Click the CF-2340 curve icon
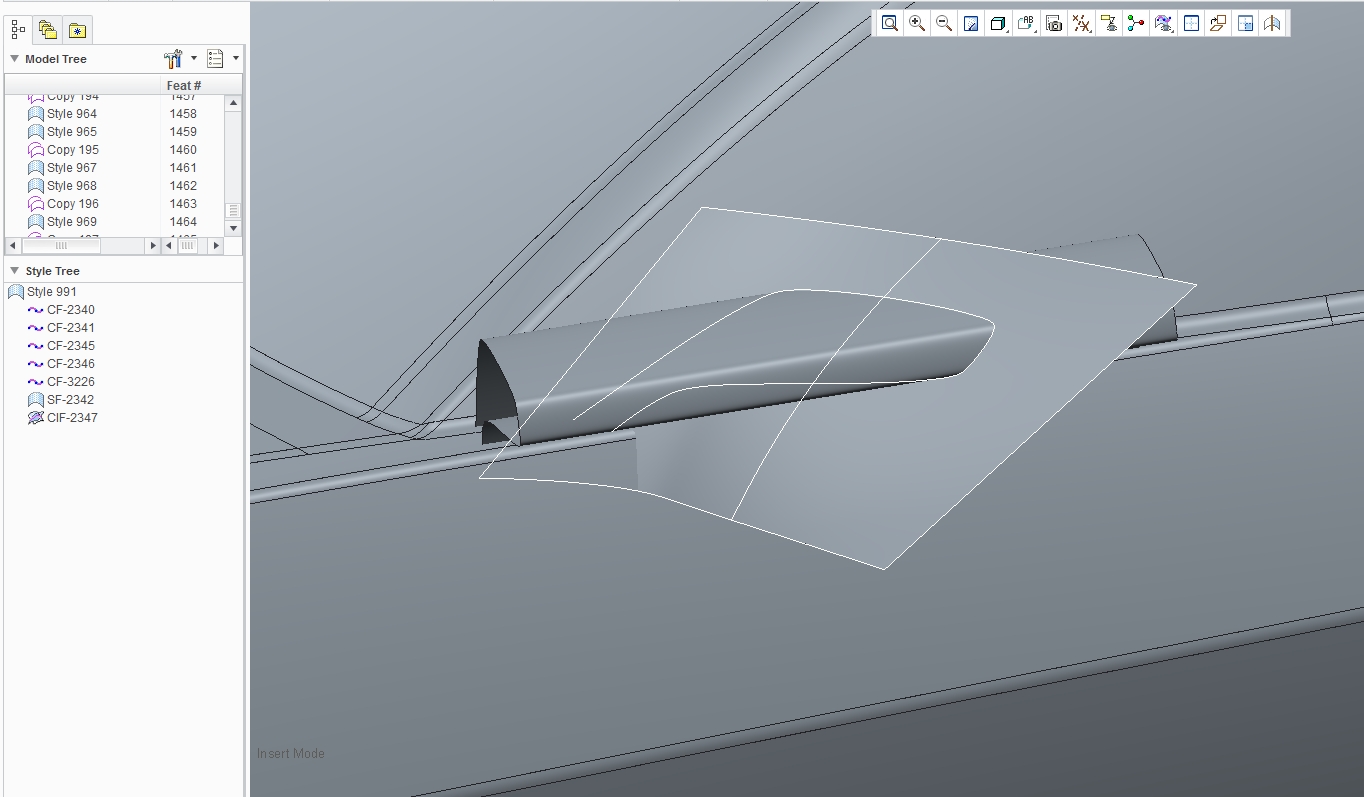This screenshot has height=797, width=1364. point(36,310)
